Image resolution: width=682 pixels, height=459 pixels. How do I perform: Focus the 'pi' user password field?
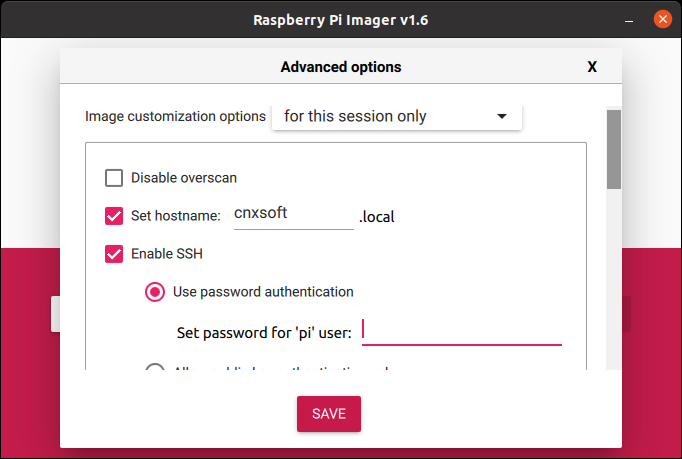[461, 332]
